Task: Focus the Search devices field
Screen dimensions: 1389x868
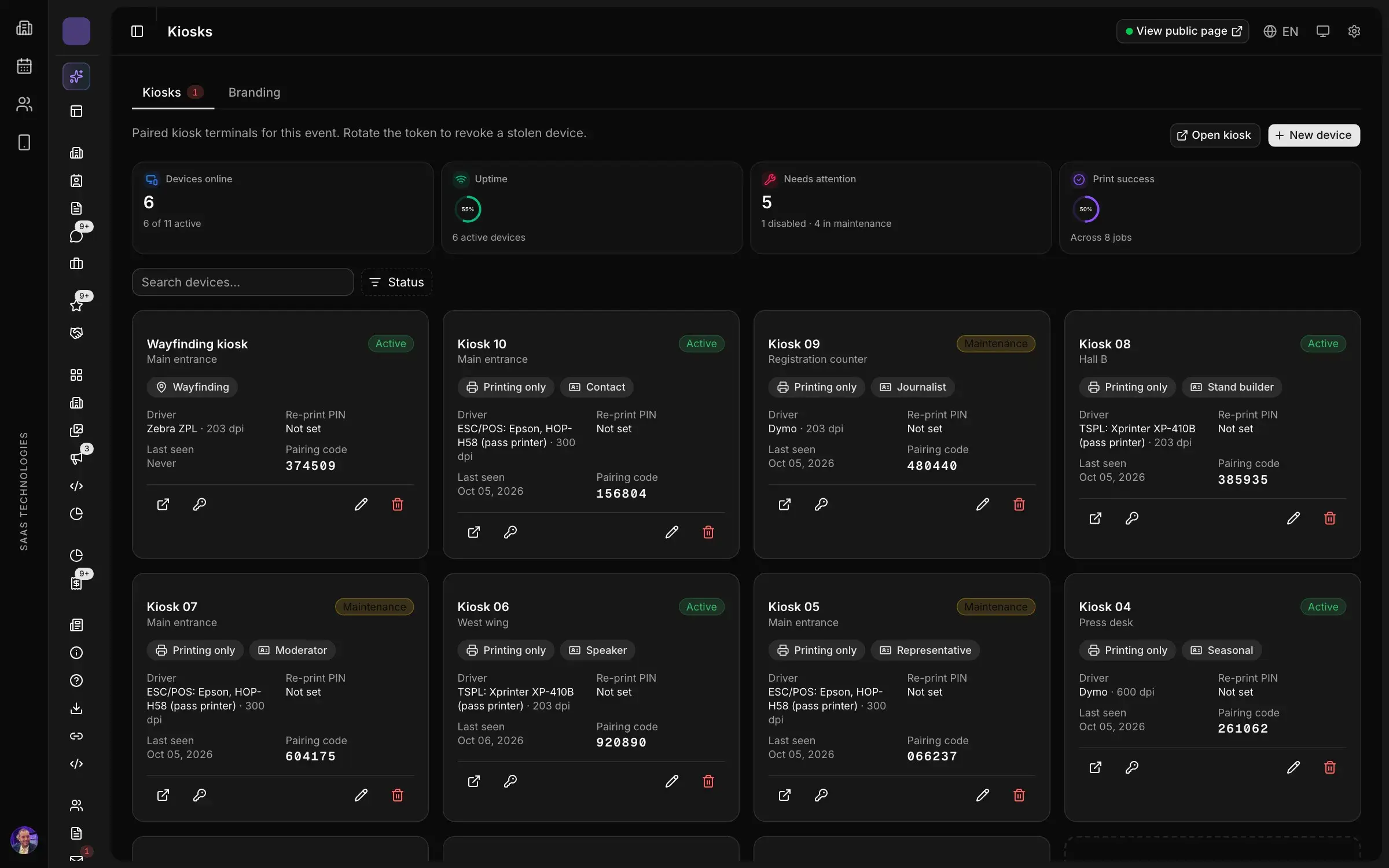Action: point(242,282)
